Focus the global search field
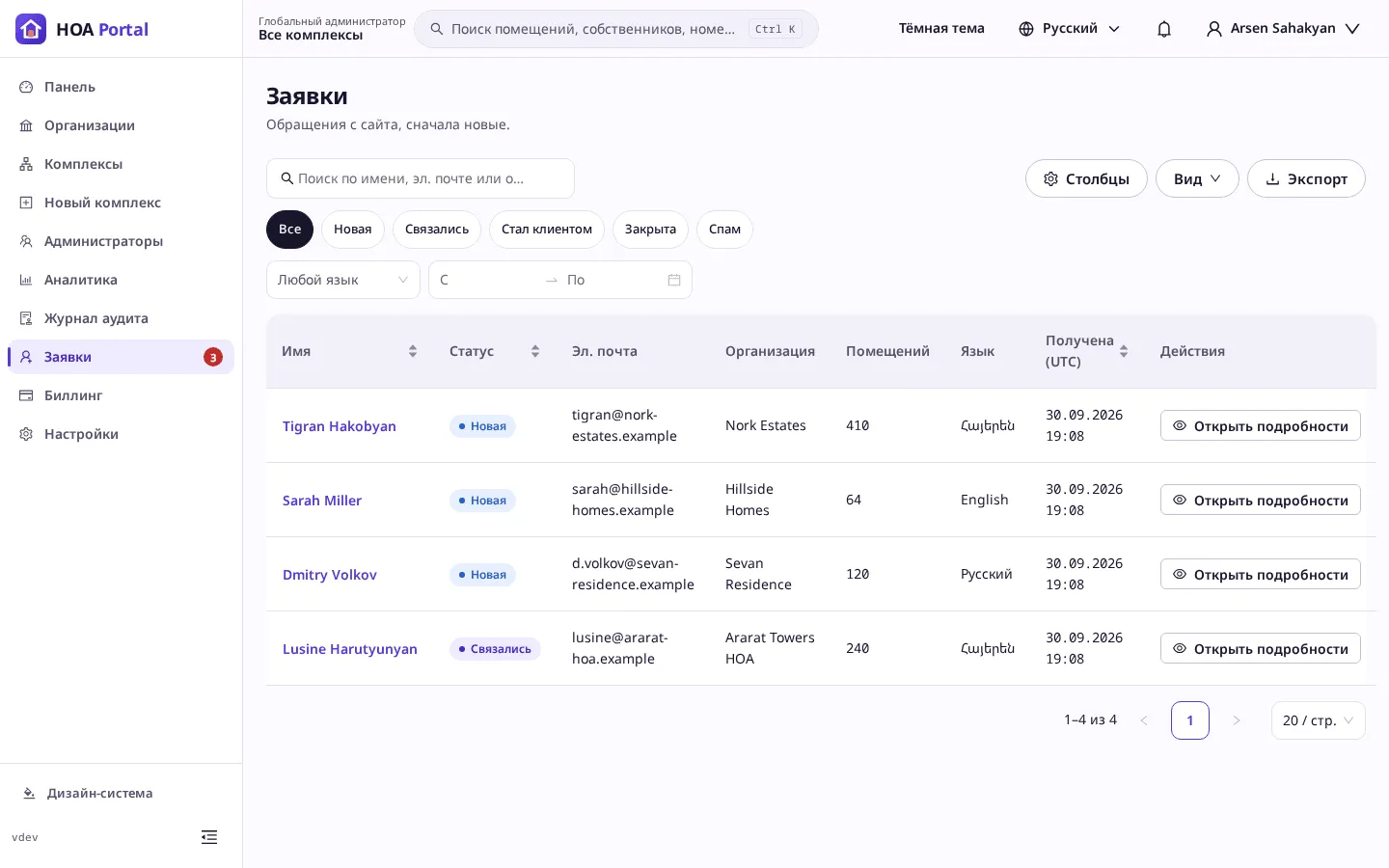 [x=615, y=29]
